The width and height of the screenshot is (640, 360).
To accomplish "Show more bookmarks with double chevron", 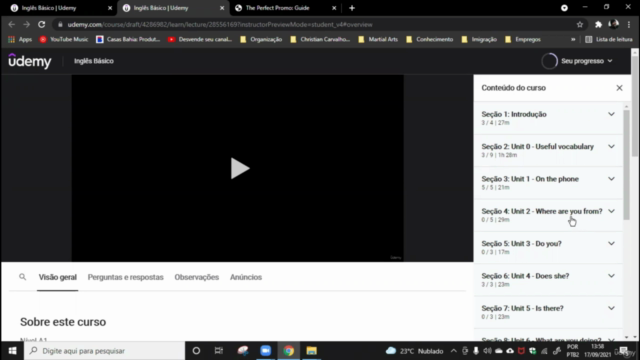I will point(573,39).
